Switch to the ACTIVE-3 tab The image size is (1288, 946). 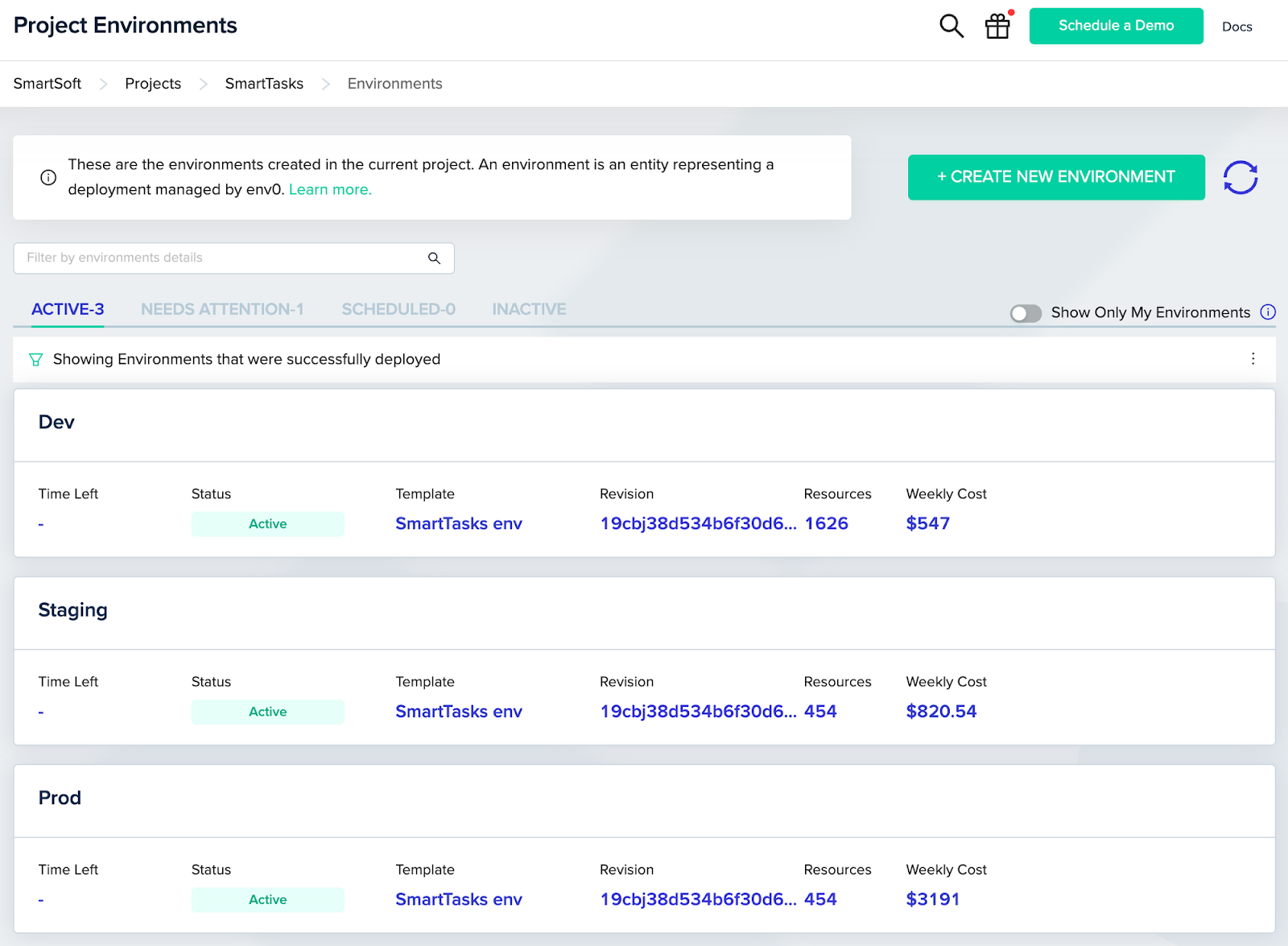tap(68, 309)
